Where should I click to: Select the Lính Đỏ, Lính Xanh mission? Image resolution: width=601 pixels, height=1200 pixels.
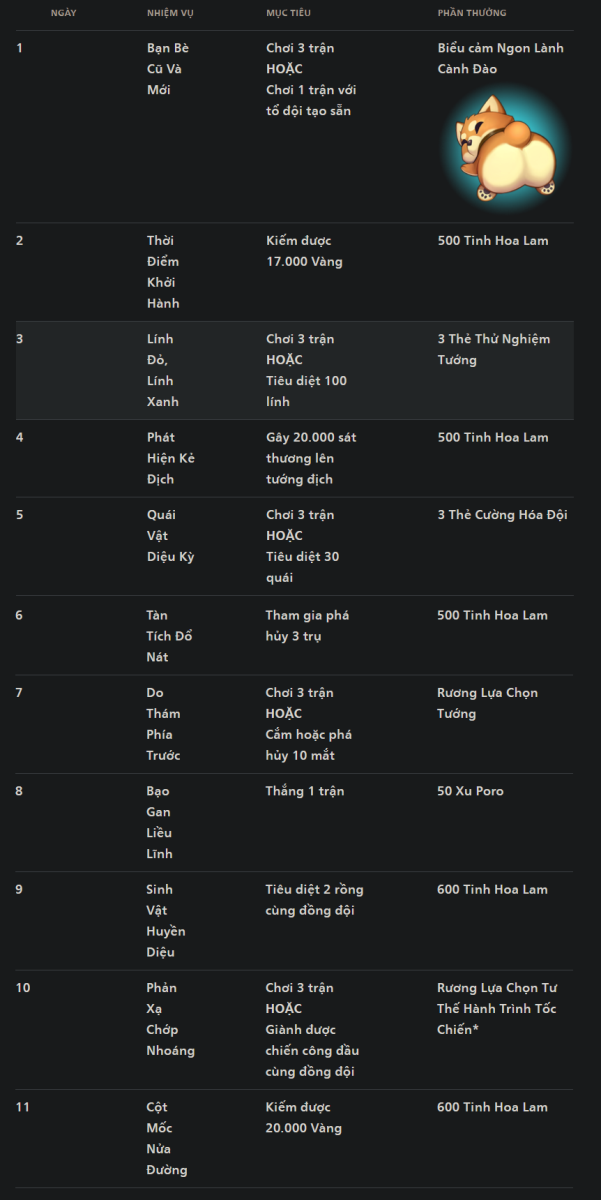[162, 370]
